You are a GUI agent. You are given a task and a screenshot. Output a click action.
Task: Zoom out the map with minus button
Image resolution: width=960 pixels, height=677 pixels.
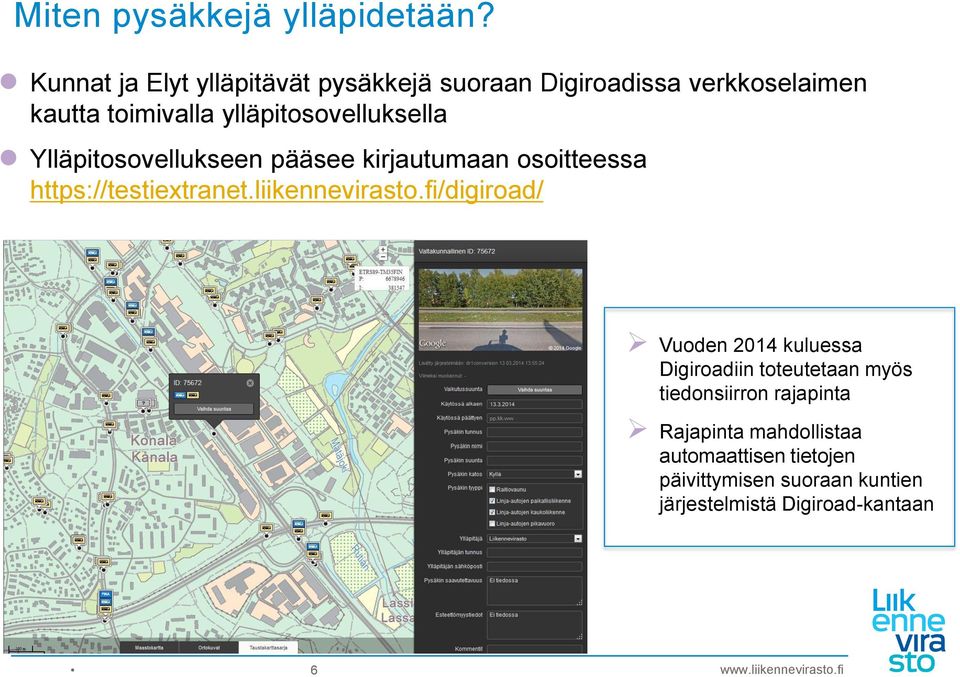click(x=383, y=259)
